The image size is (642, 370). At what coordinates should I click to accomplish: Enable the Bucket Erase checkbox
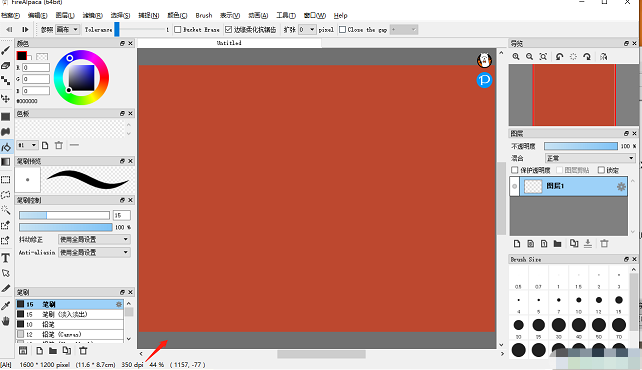click(178, 29)
